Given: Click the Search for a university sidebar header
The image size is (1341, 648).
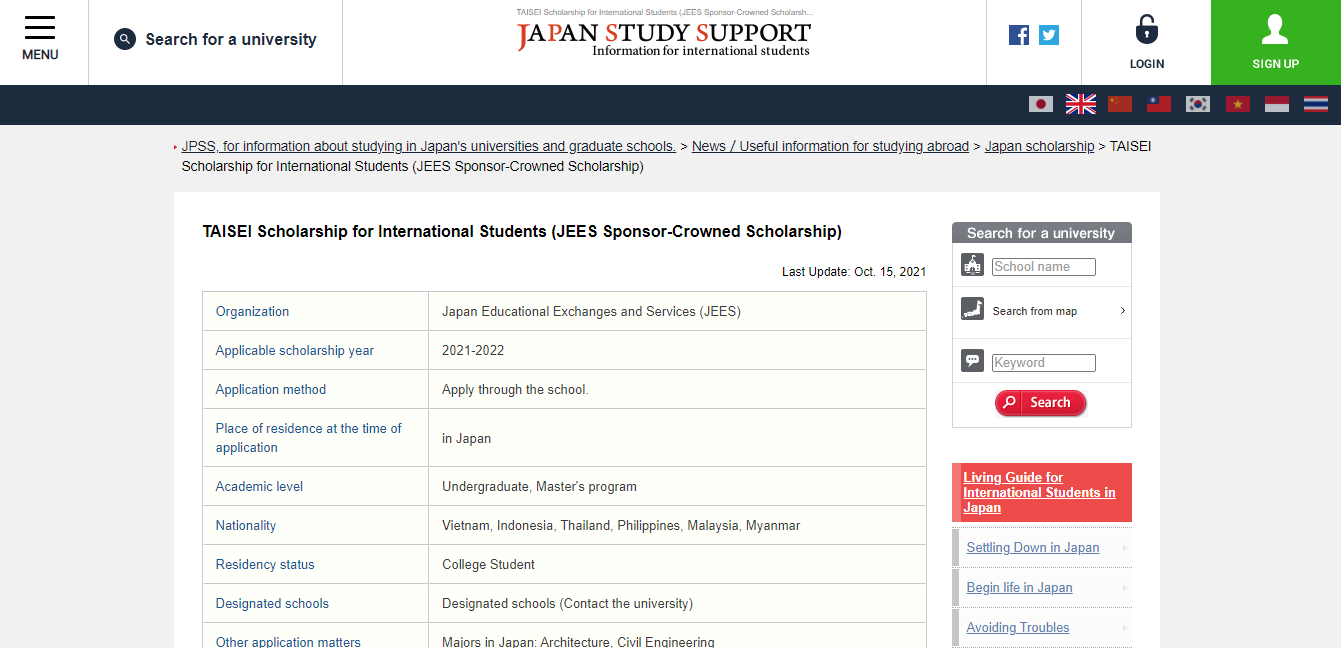Looking at the screenshot, I should [1041, 233].
